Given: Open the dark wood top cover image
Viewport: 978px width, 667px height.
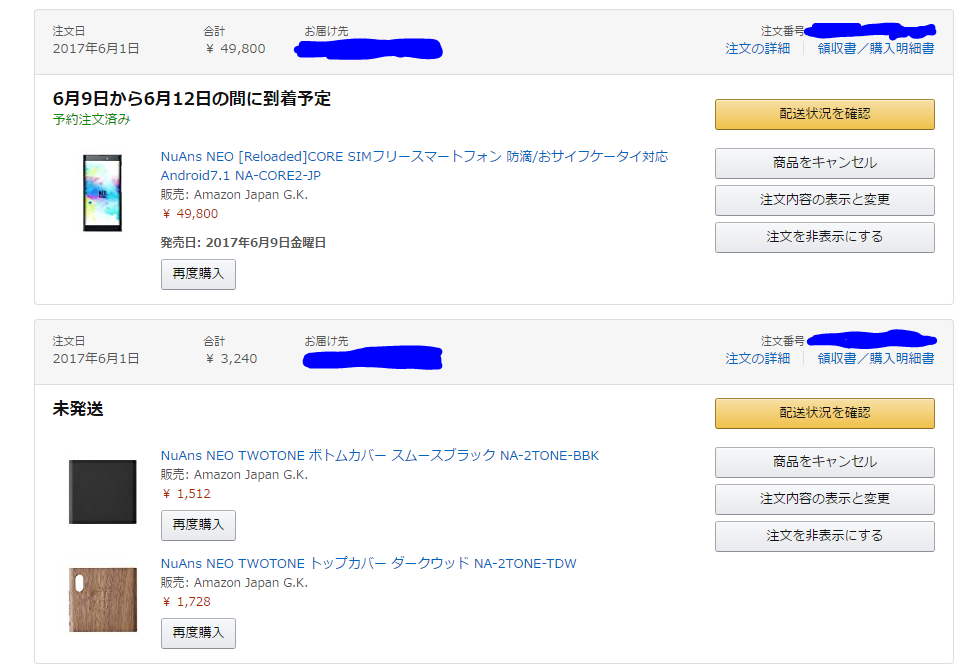Looking at the screenshot, I should click(x=102, y=600).
